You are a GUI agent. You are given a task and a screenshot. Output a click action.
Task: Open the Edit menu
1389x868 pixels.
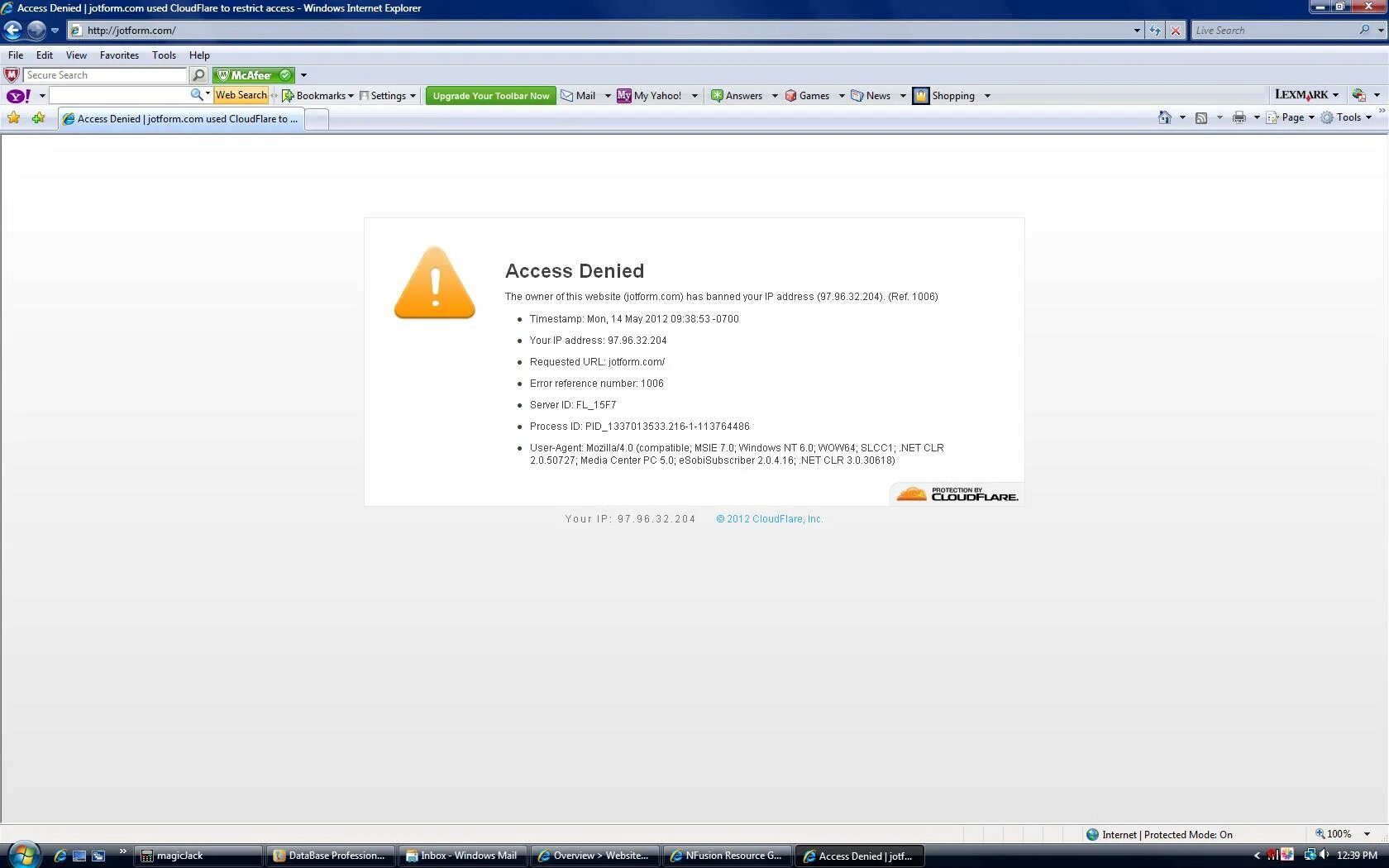tap(45, 55)
